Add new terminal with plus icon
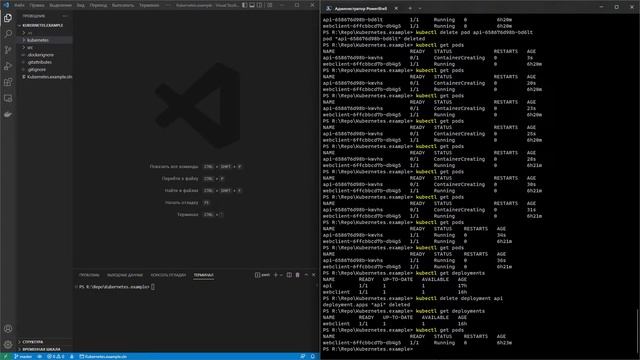This screenshot has height=360, width=640. click(276, 275)
